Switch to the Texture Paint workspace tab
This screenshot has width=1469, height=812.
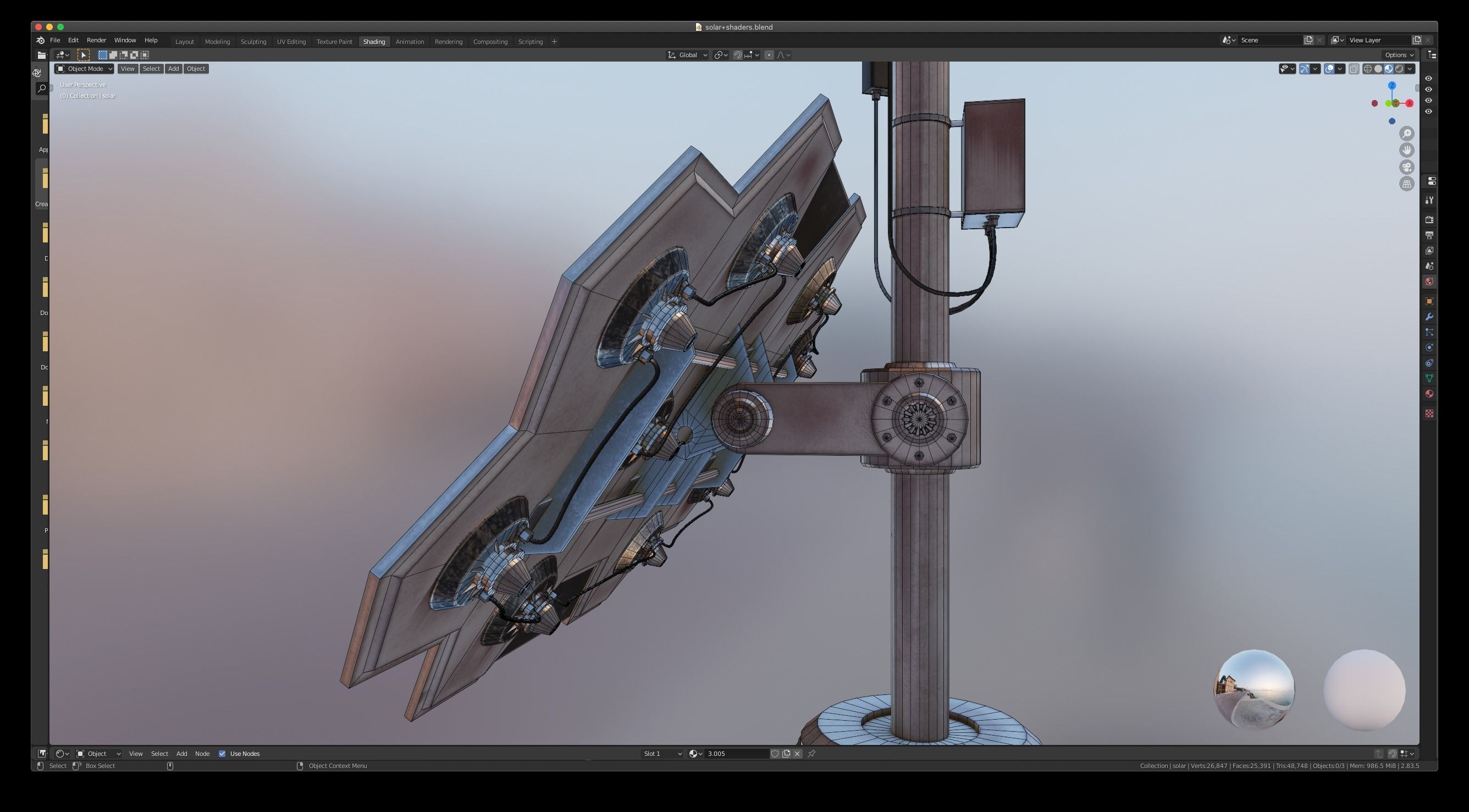(334, 42)
